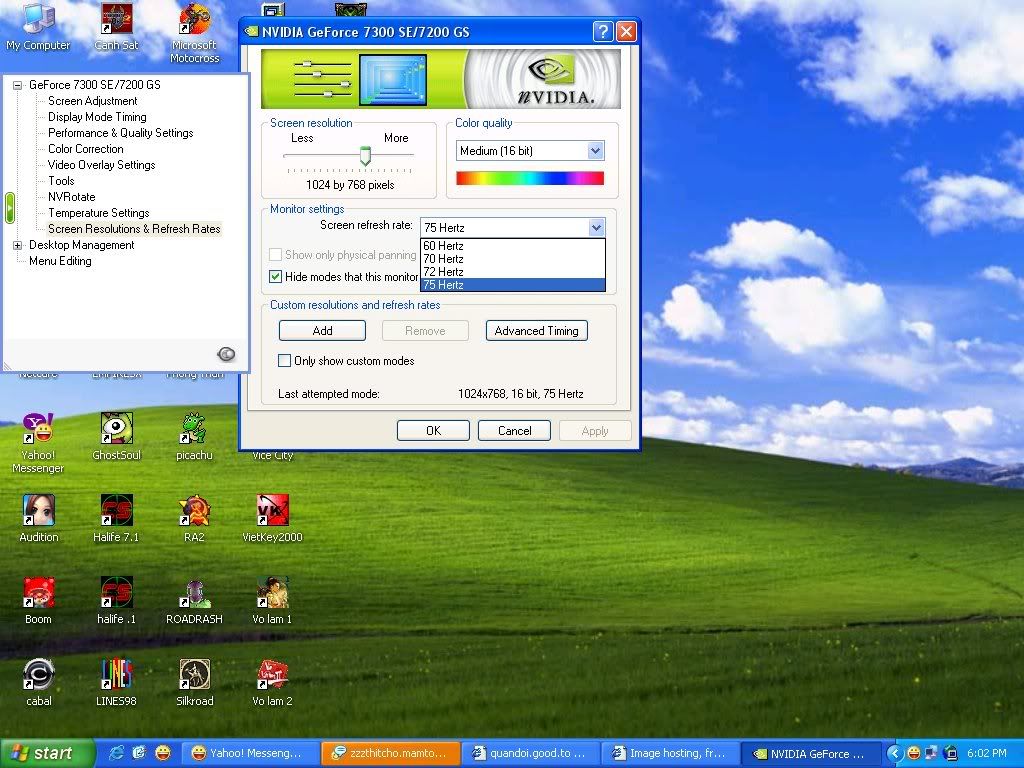Choose 75 Hertz from the list
Screen dimensions: 1024x768
513,285
